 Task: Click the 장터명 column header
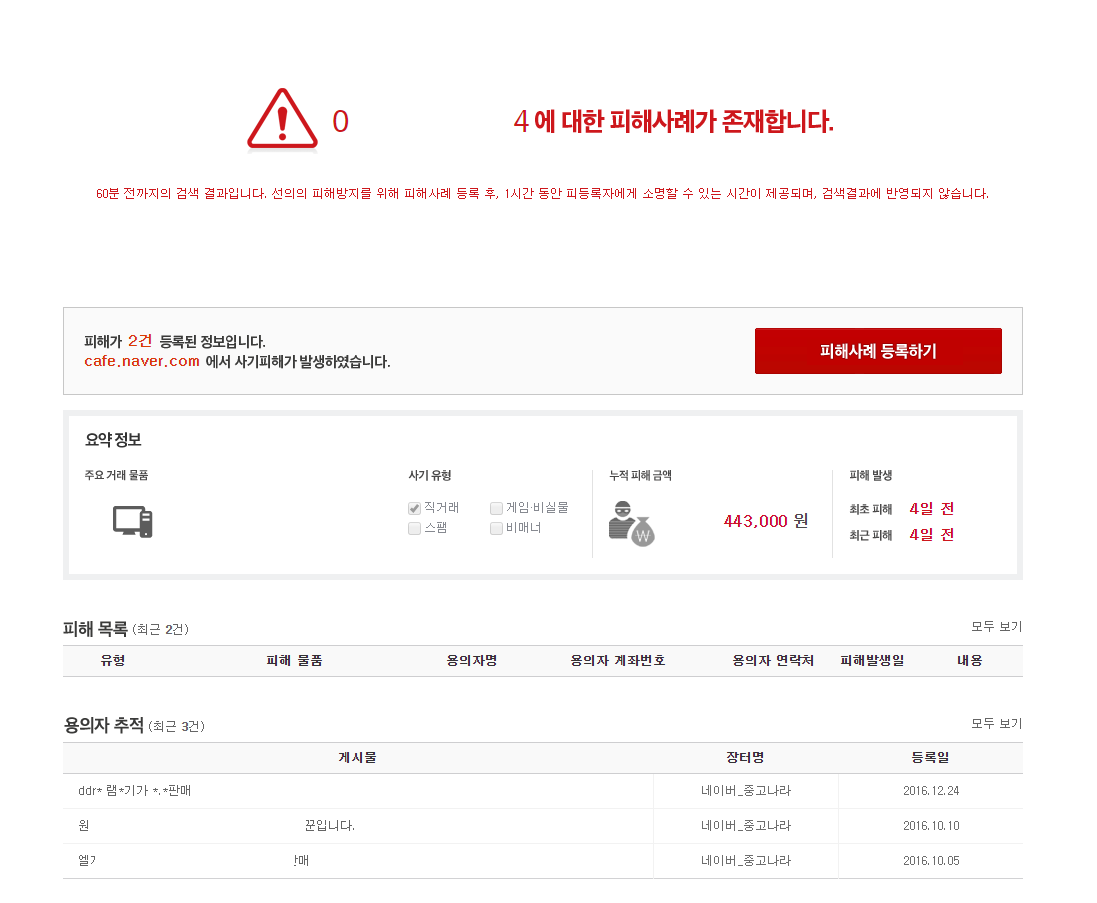click(745, 758)
